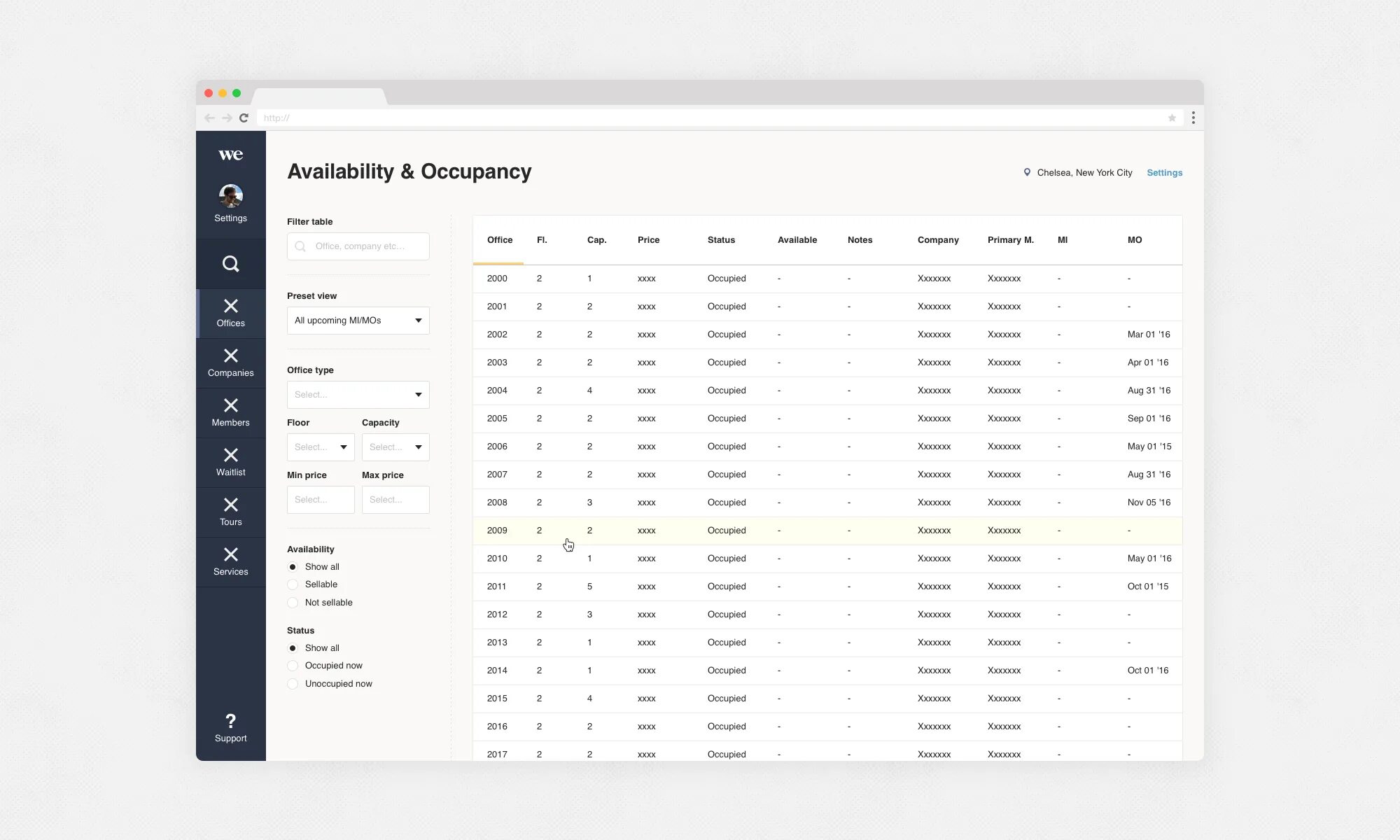Open the search icon in sidebar
The height and width of the screenshot is (840, 1400).
(230, 264)
